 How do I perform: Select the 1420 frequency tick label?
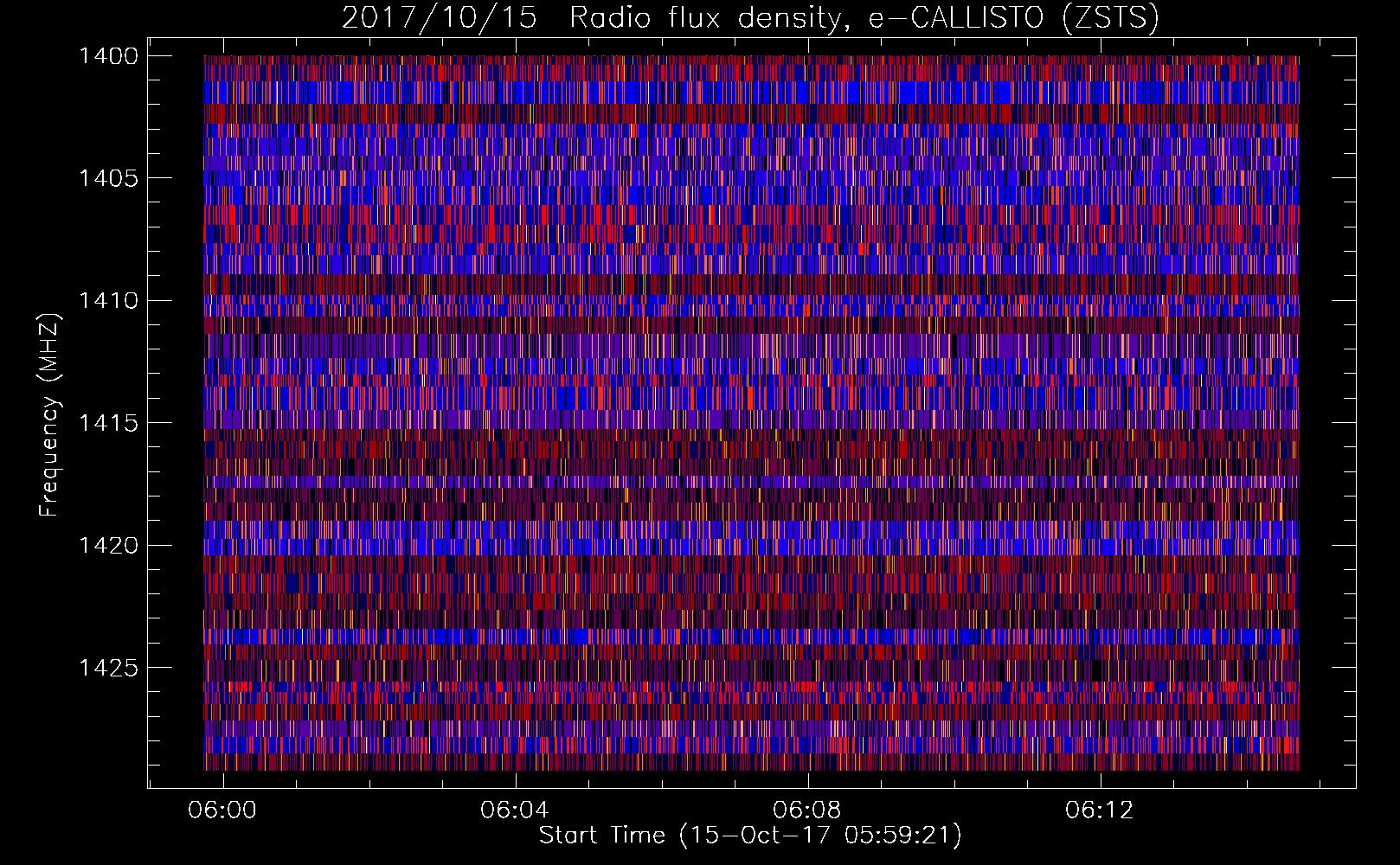click(108, 546)
